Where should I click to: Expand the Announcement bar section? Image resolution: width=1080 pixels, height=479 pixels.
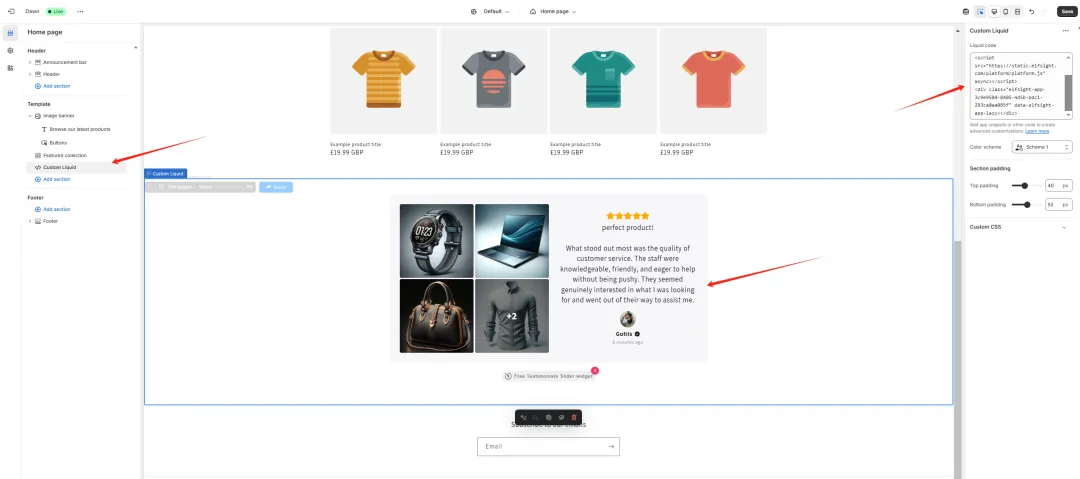tap(30, 62)
